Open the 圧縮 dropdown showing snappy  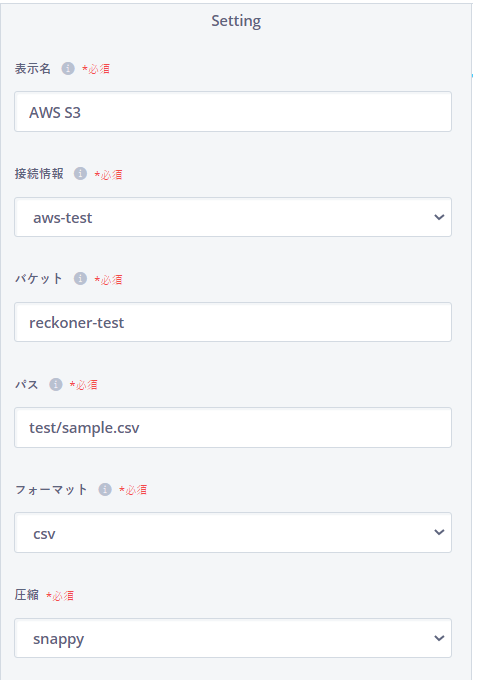pos(233,638)
